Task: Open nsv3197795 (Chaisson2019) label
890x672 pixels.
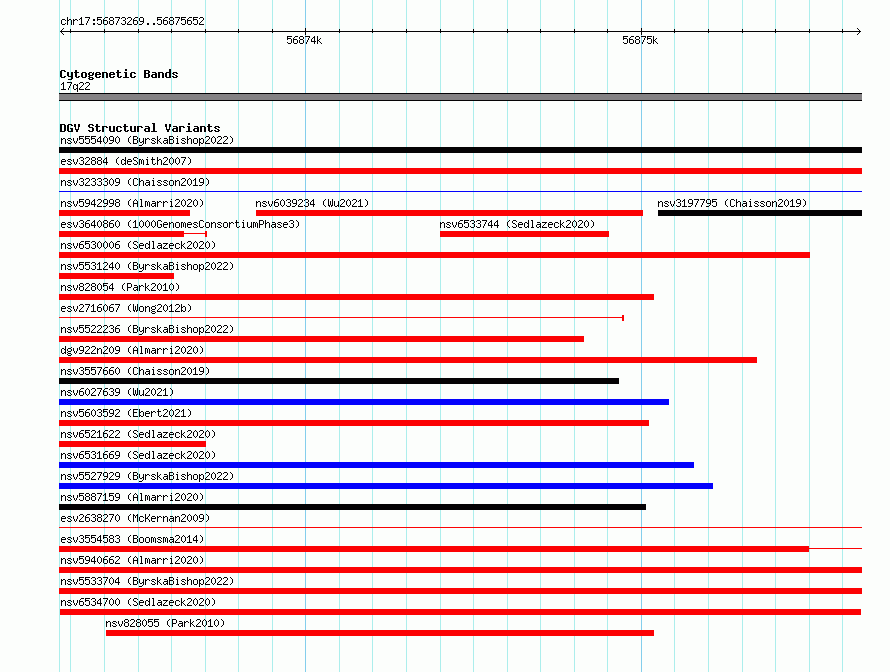Action: [732, 203]
